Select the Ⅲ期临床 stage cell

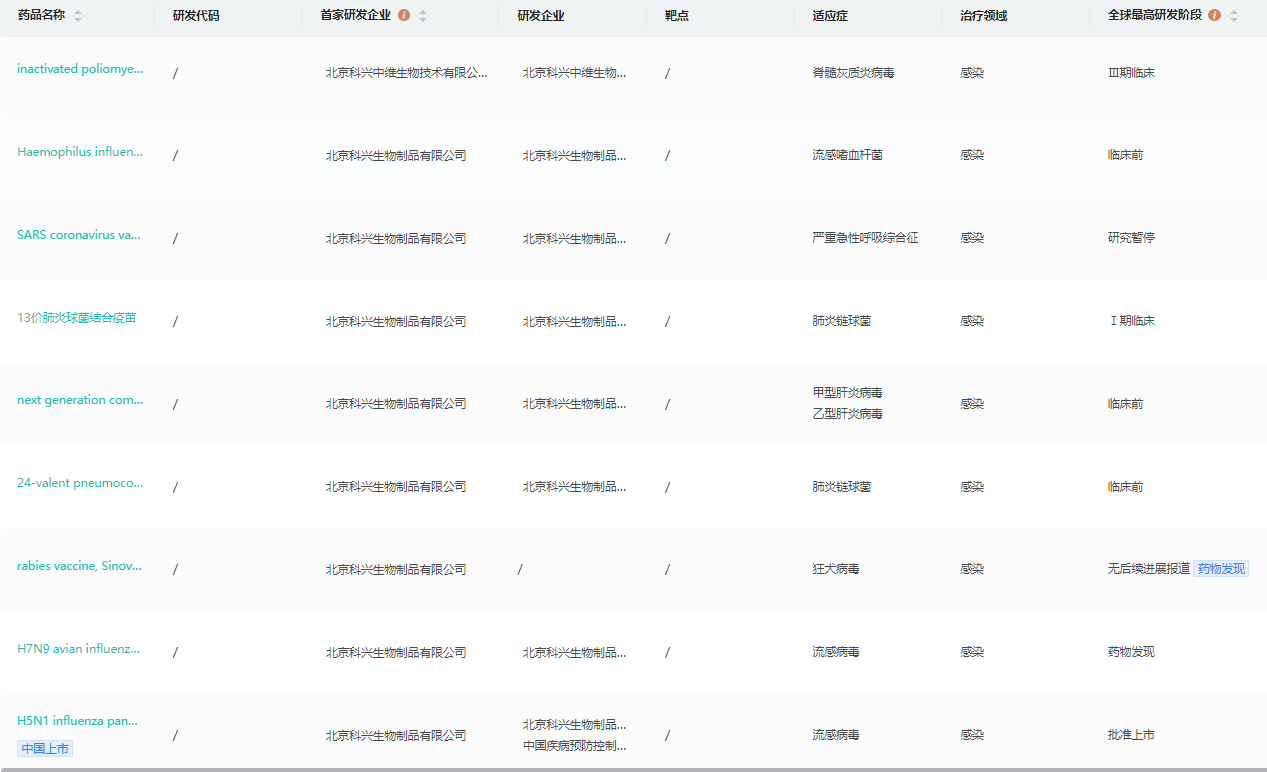tap(1131, 73)
